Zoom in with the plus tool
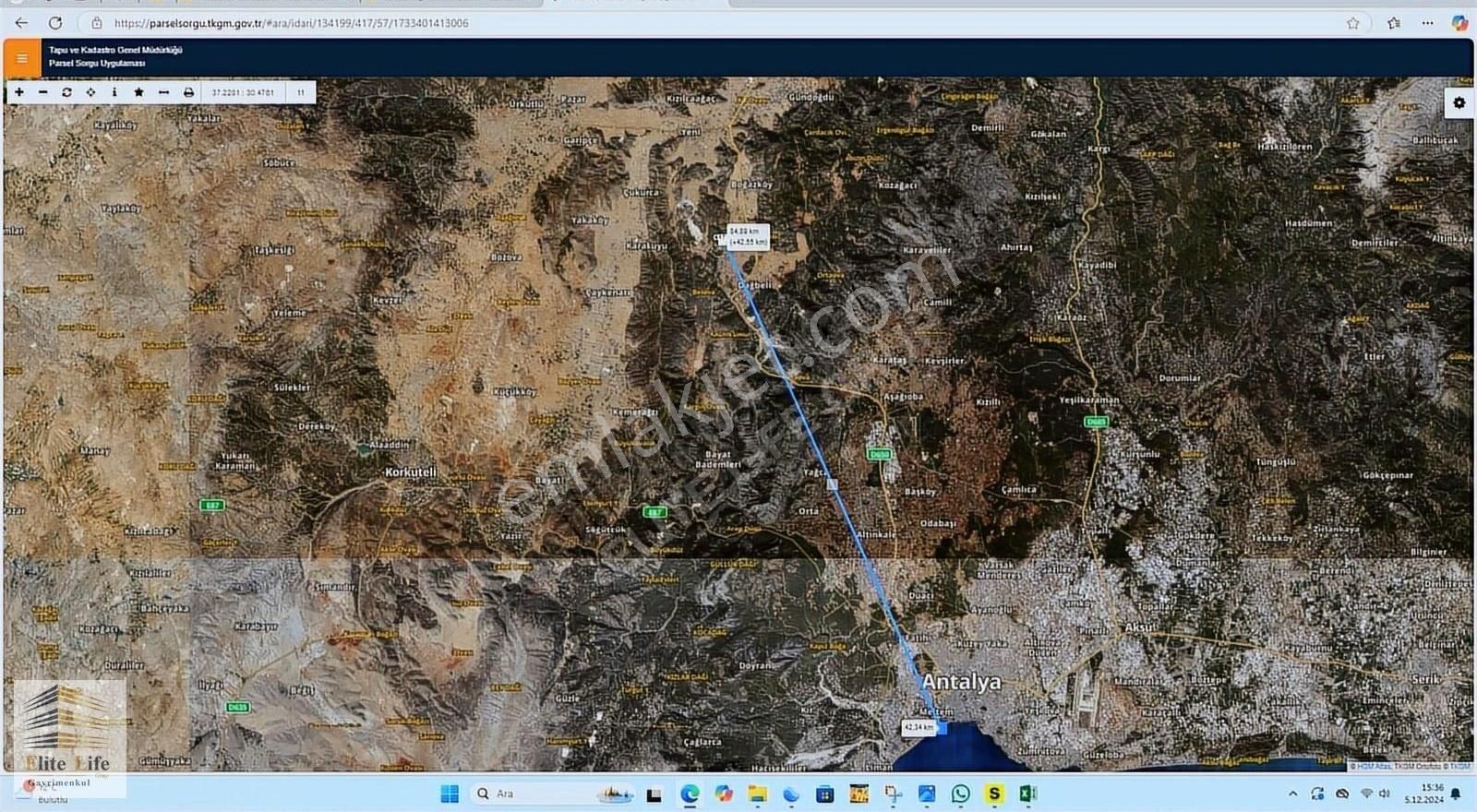This screenshot has width=1477, height=812. tap(19, 92)
